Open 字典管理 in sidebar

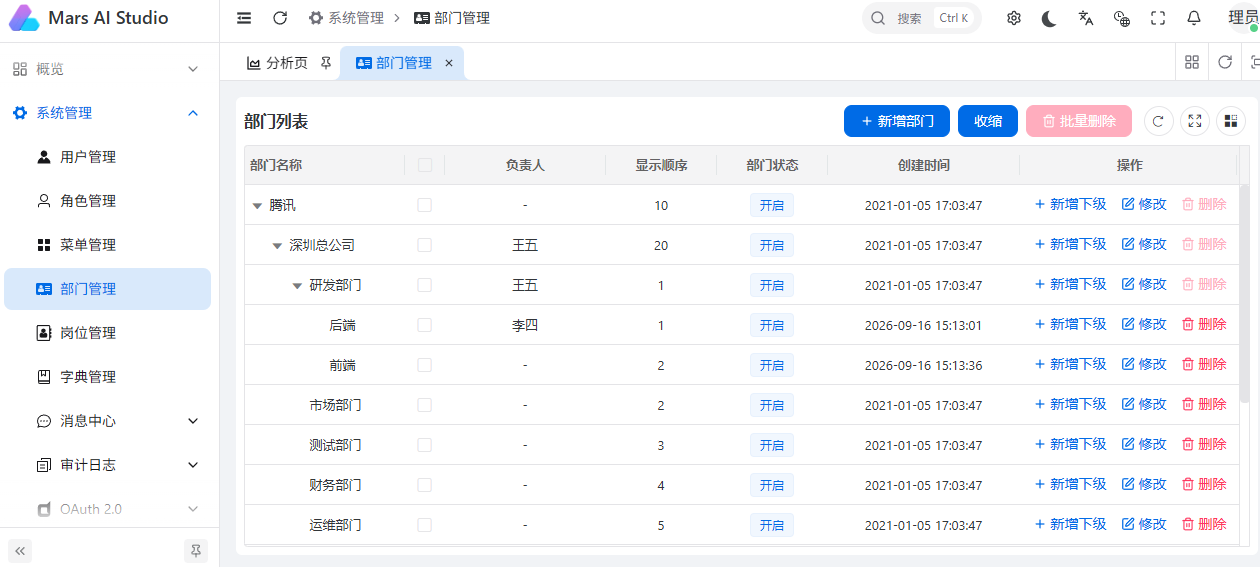click(x=107, y=377)
